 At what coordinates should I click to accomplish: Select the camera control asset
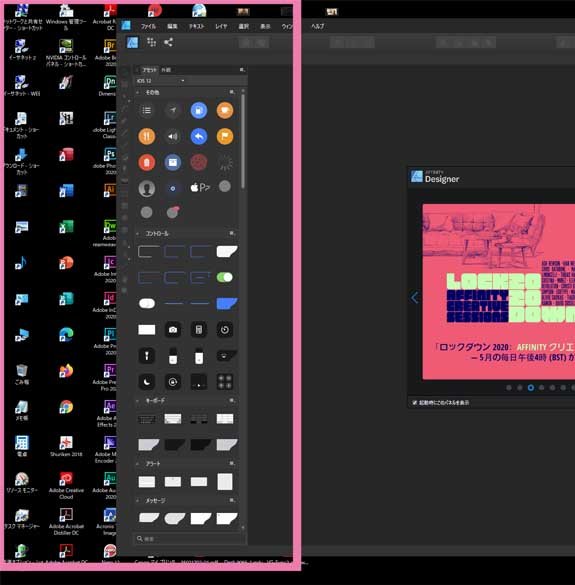(173, 330)
